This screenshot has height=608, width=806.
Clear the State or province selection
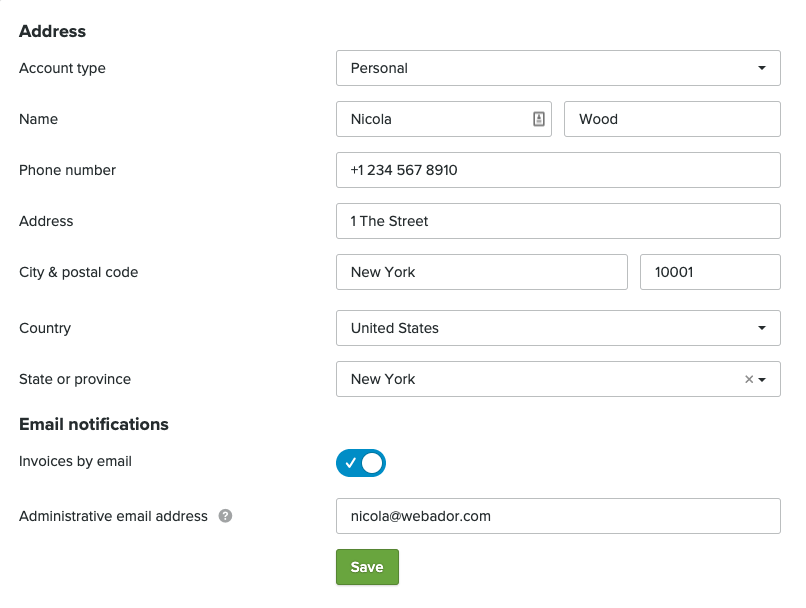(748, 380)
